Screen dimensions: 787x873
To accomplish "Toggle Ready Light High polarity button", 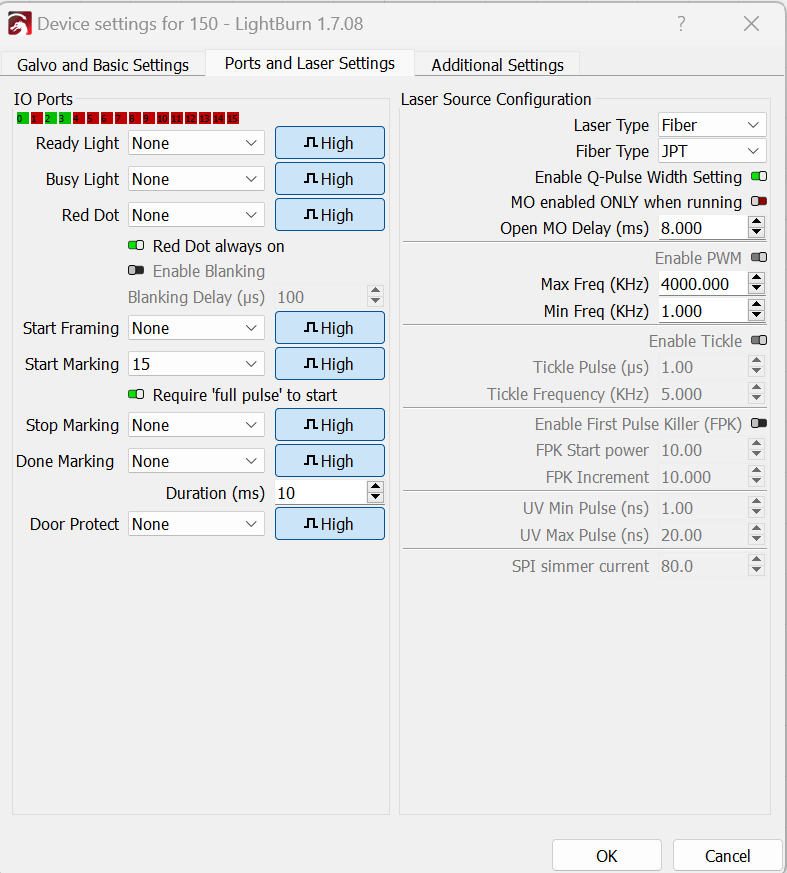I will click(x=329, y=143).
